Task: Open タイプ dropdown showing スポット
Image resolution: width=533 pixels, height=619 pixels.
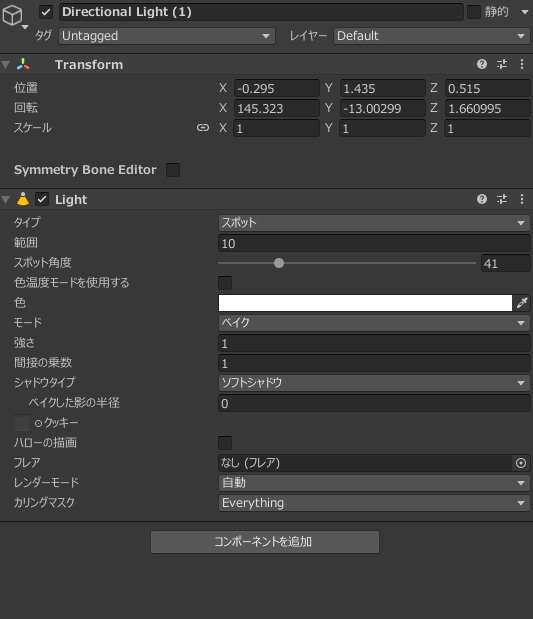Action: pos(374,223)
